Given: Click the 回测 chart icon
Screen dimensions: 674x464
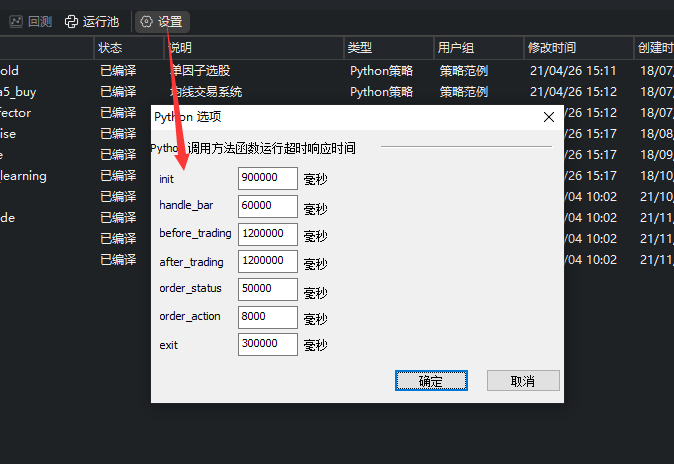Looking at the screenshot, I should 16,22.
